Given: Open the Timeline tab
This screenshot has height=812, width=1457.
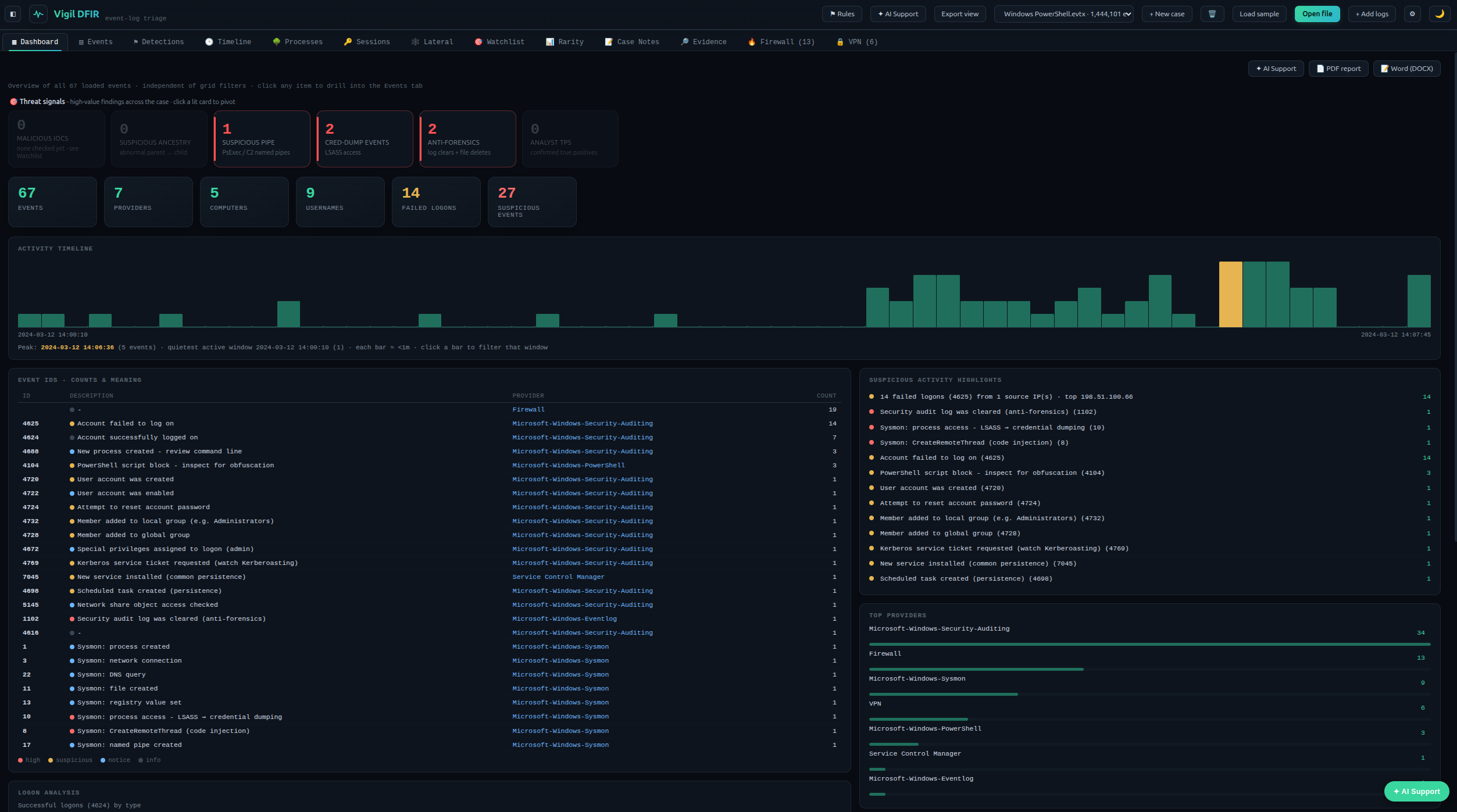Looking at the screenshot, I should click(x=228, y=42).
